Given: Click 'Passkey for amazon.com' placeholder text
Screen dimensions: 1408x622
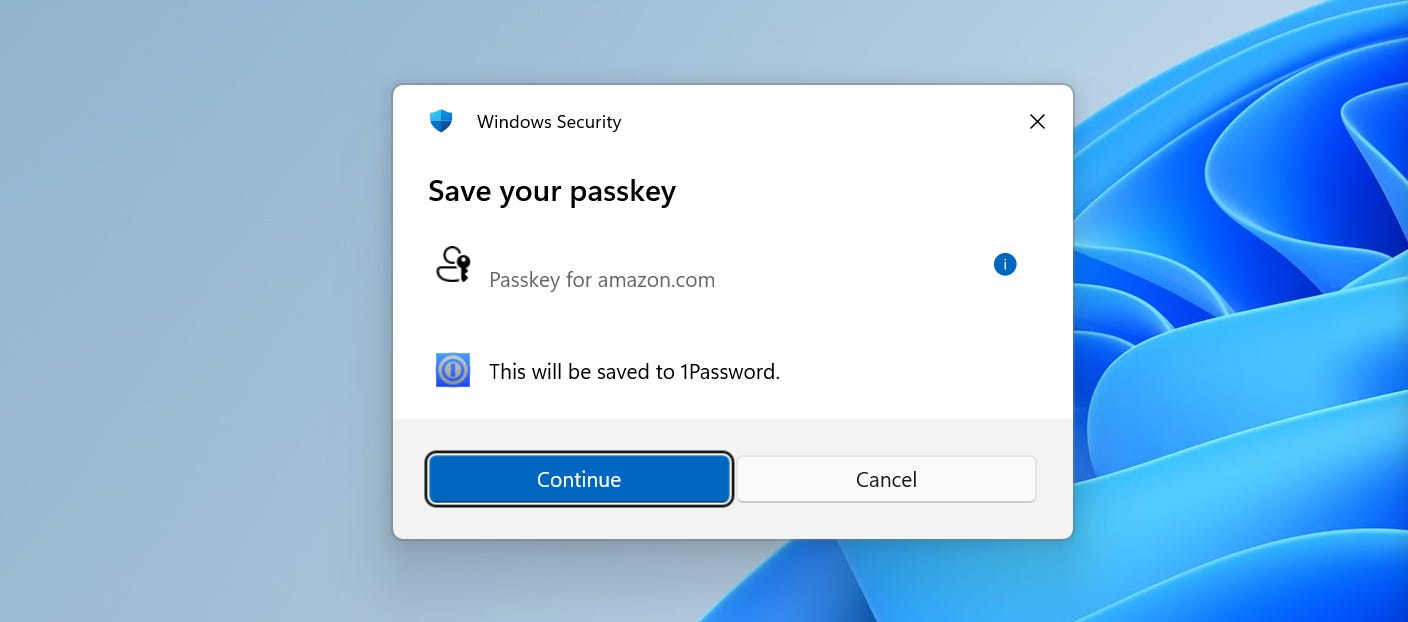Looking at the screenshot, I should point(602,280).
